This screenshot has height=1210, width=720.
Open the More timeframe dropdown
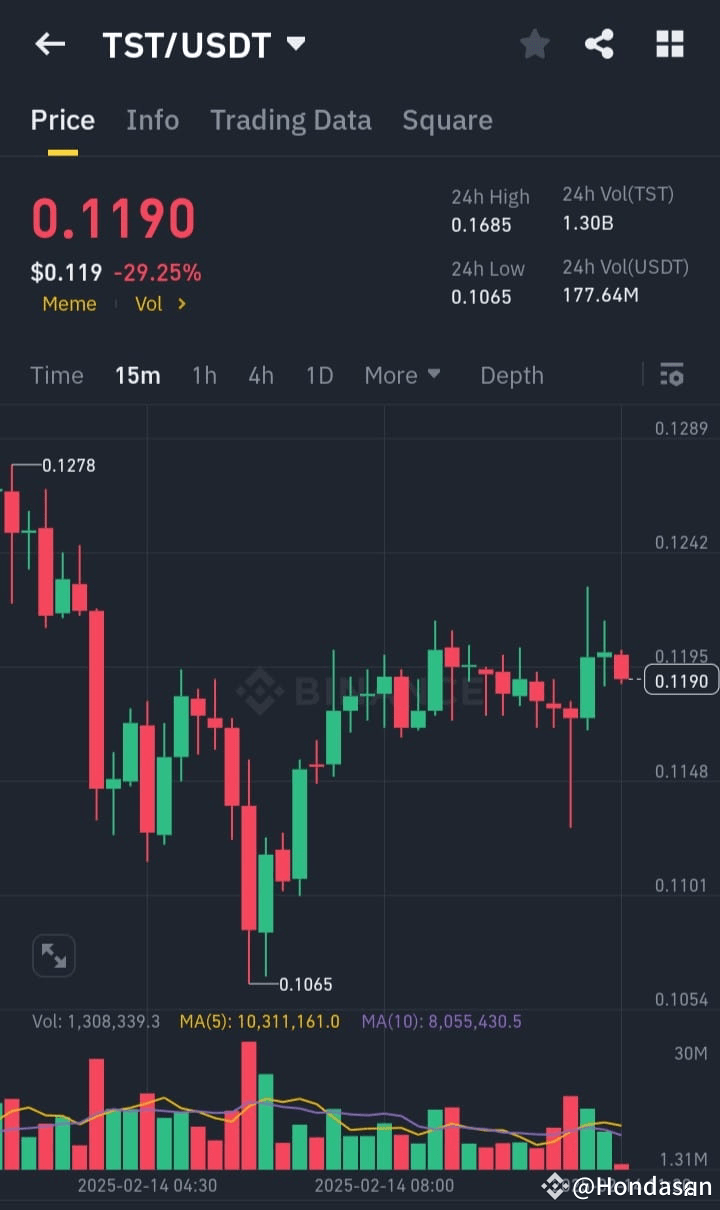click(402, 375)
